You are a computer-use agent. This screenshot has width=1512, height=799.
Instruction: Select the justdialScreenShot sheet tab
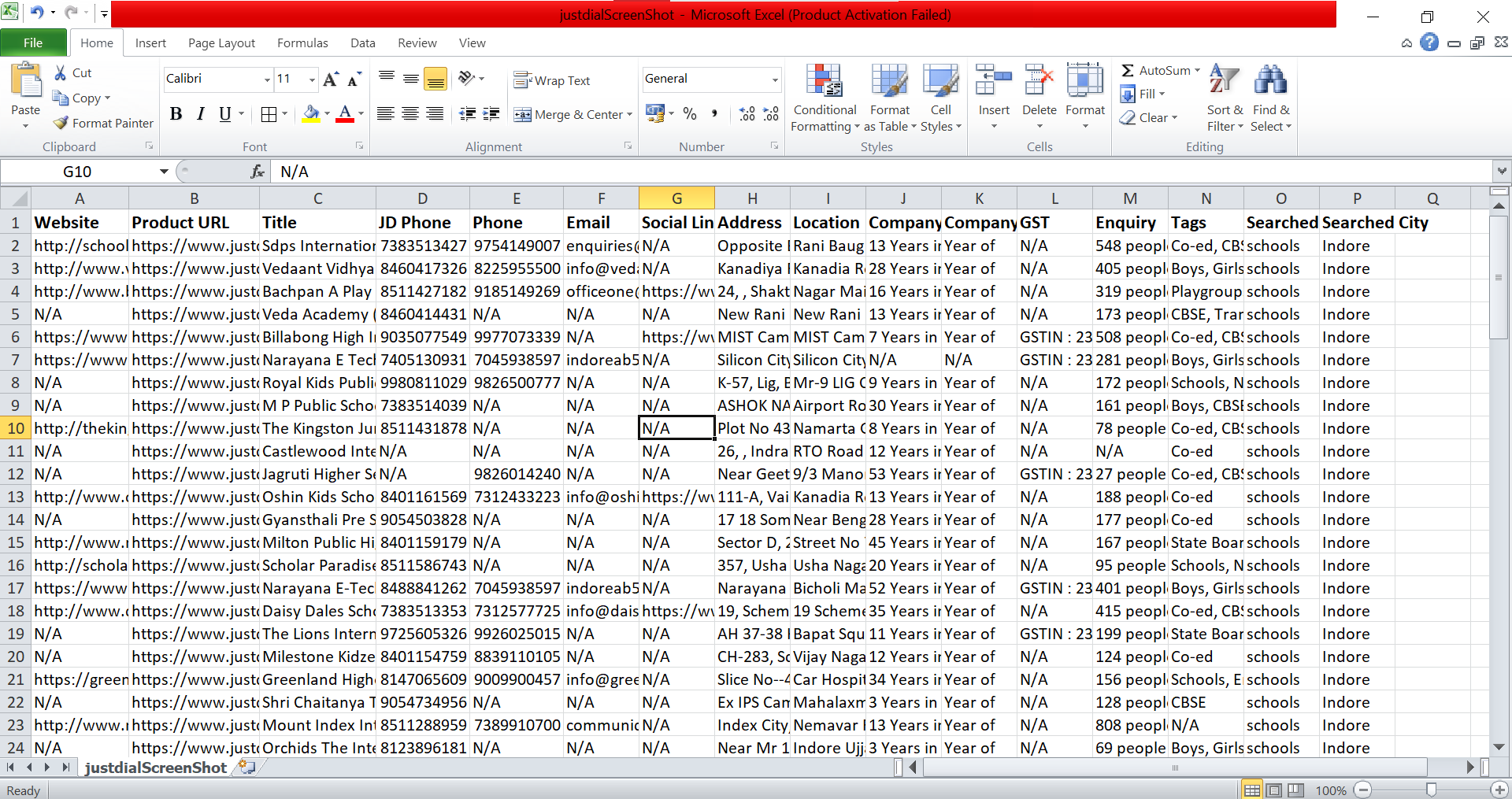(155, 768)
